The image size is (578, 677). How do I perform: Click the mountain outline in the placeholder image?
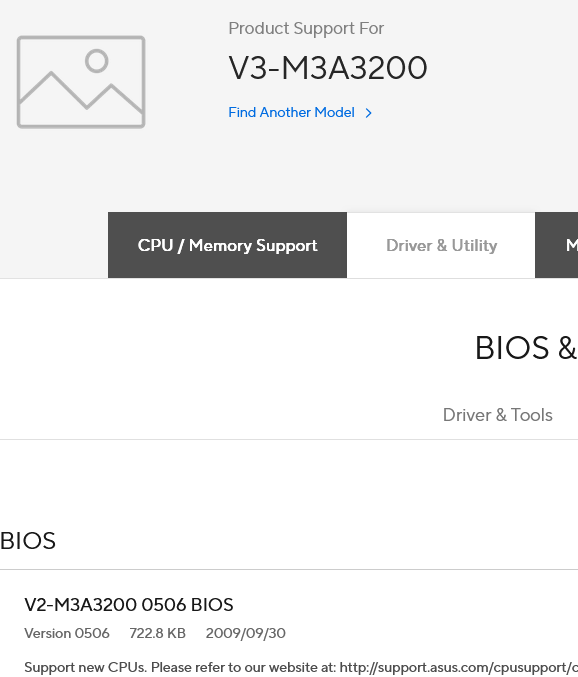81,92
